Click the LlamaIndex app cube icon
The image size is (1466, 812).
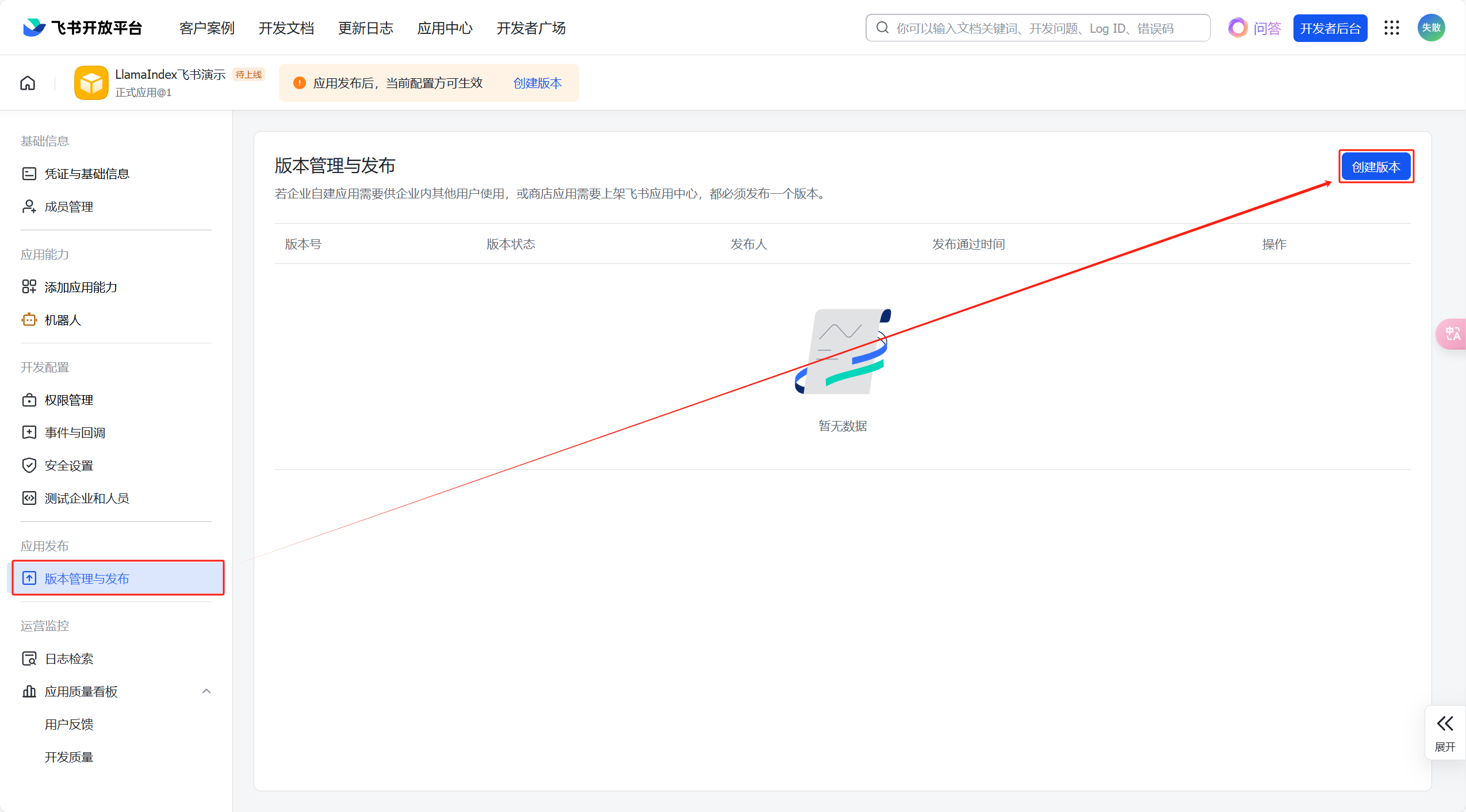point(91,83)
